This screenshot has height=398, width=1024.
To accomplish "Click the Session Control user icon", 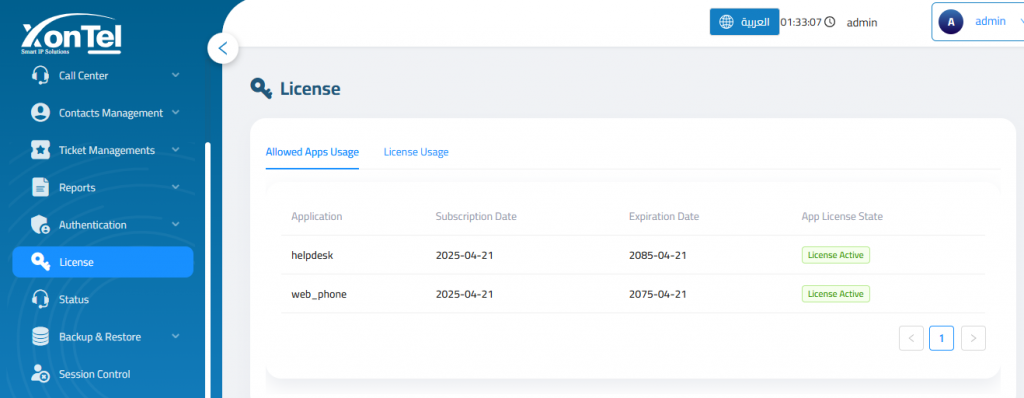I will click(x=40, y=374).
